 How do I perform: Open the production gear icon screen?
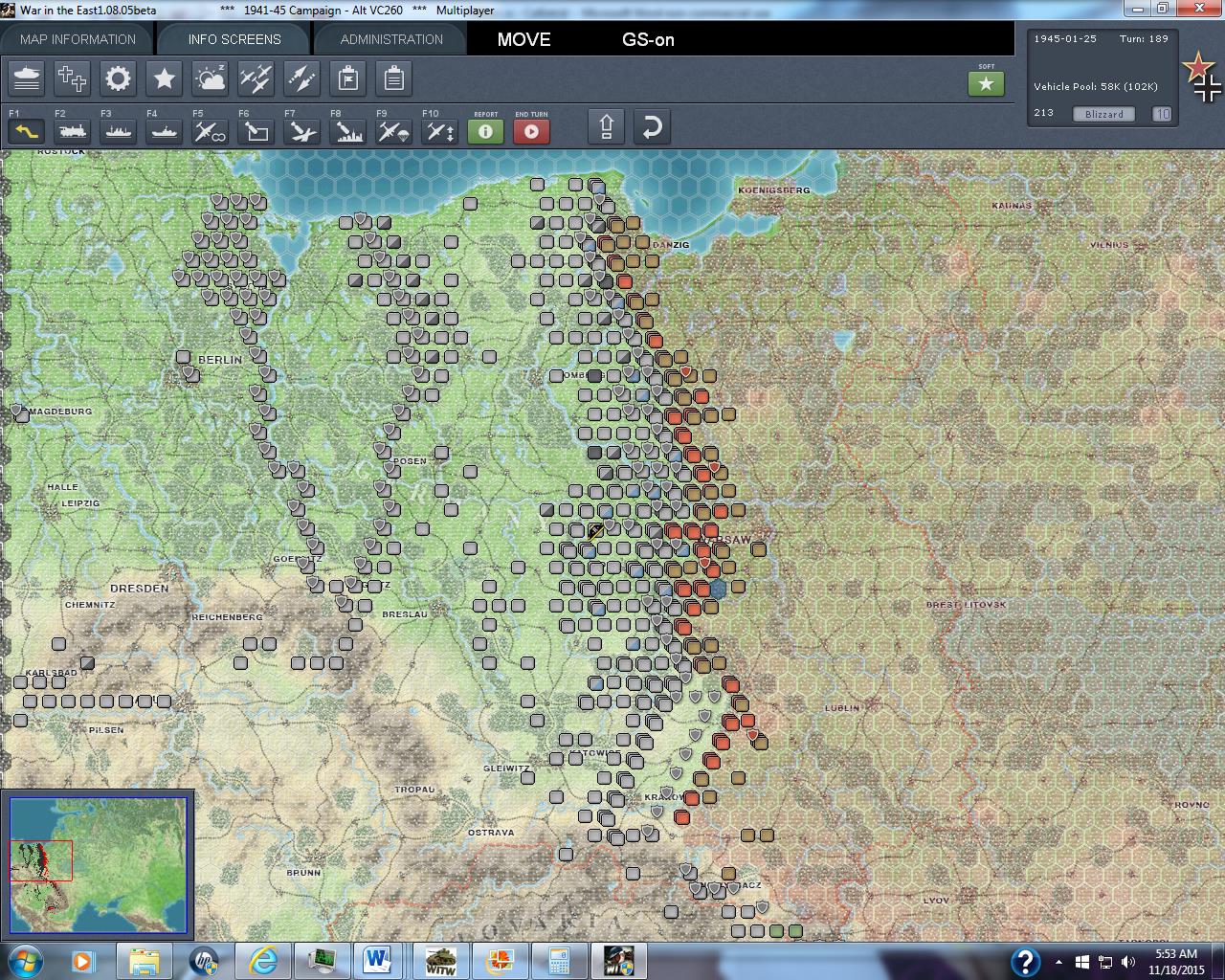pos(119,78)
